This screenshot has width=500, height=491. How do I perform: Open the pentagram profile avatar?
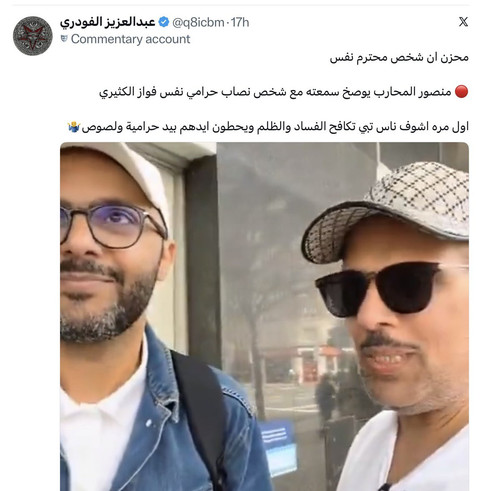click(33, 36)
